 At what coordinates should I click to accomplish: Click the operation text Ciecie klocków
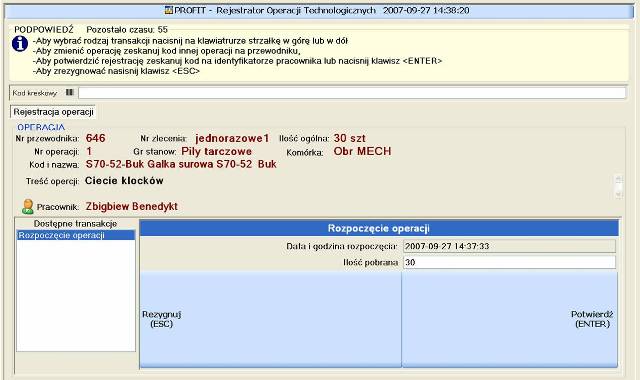click(x=124, y=180)
